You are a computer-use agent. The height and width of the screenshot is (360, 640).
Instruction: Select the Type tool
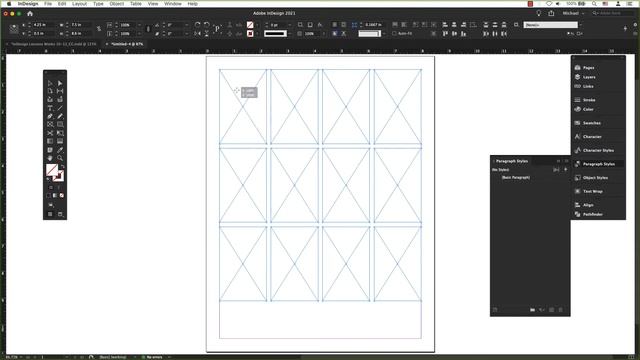pos(50,108)
